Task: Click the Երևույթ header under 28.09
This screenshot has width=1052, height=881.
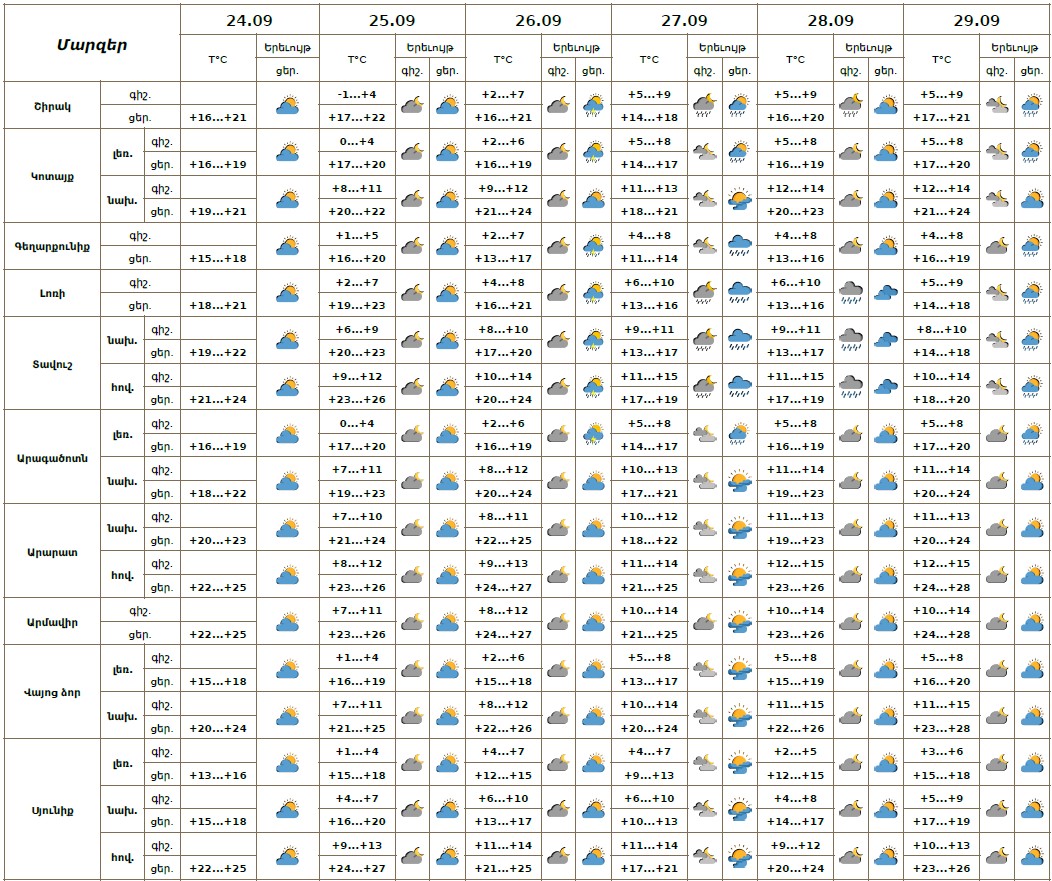Action: [867, 47]
